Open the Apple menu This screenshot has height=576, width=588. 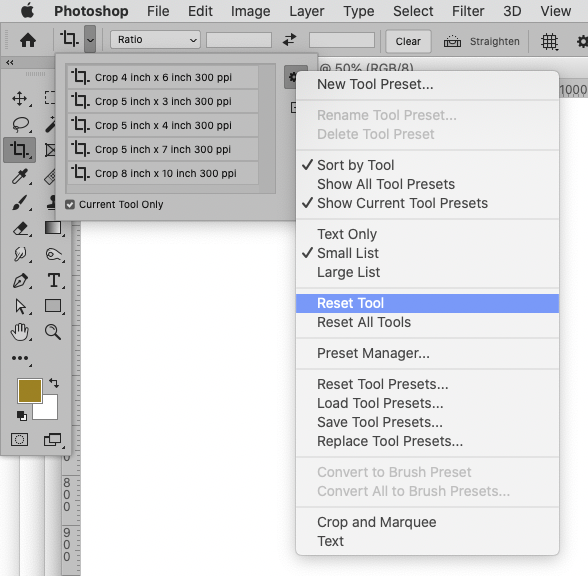pos(27,11)
